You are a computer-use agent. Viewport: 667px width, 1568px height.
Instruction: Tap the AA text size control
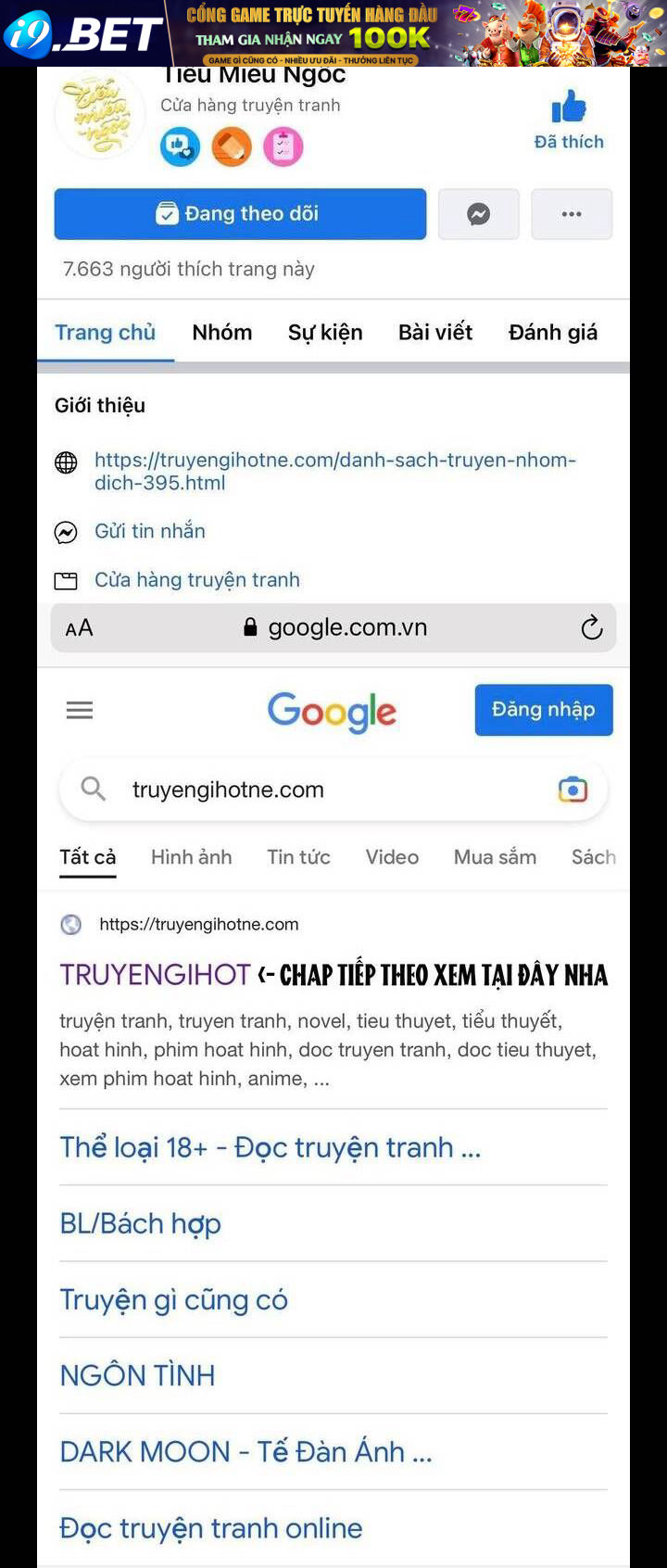point(79,628)
